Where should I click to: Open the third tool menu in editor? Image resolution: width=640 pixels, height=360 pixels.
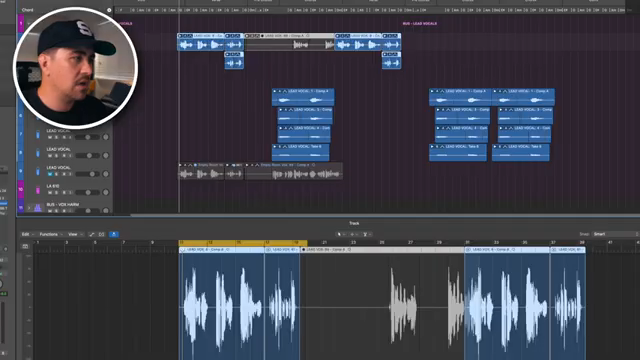pos(367,234)
